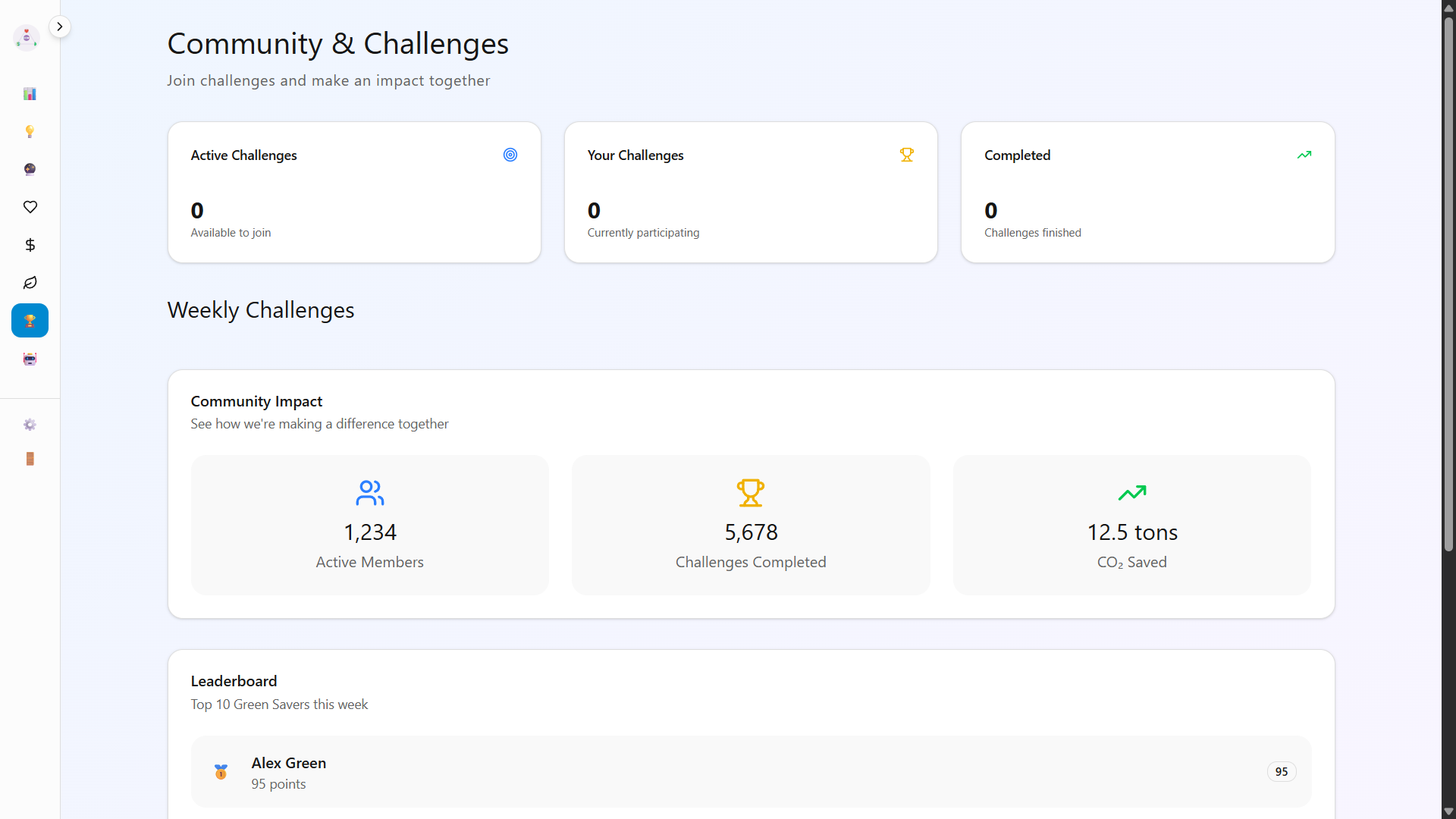Open the crystal ball predictions icon
The height and width of the screenshot is (819, 1456).
(30, 169)
